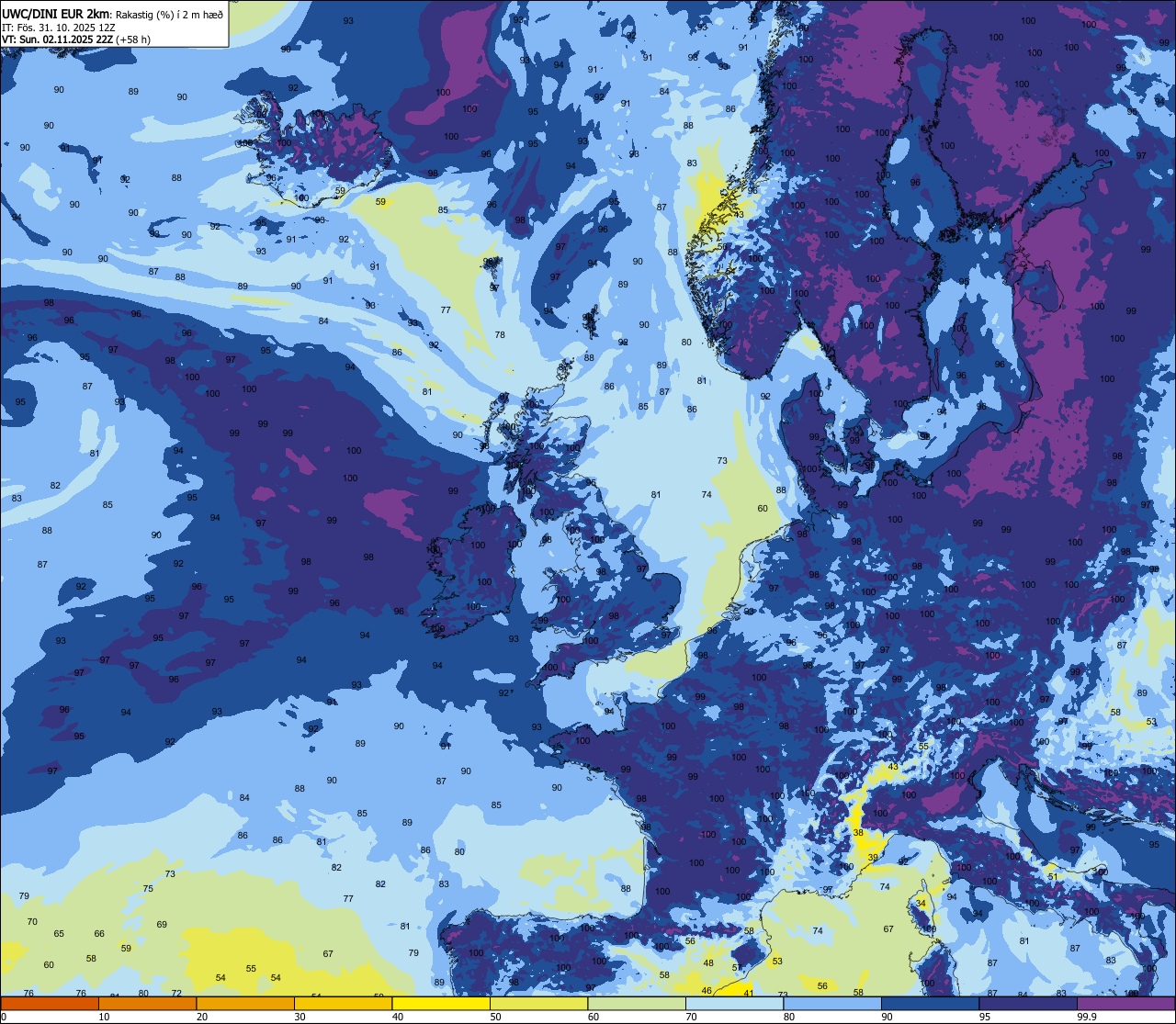This screenshot has height=1024, width=1176.
Task: Click the "34" humidity value over Corsica
Action: (x=921, y=904)
